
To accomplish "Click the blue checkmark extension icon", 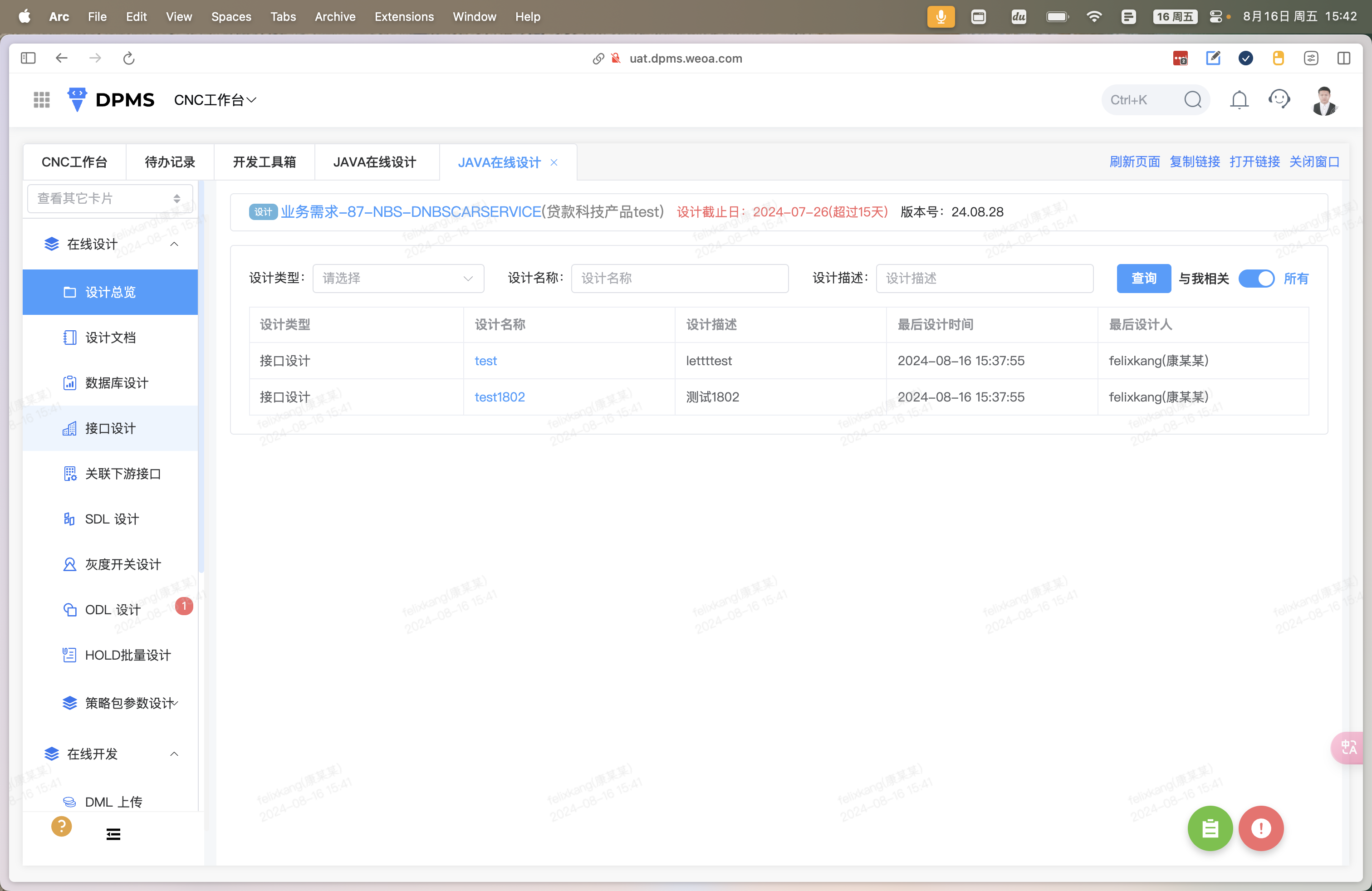I will coord(1246,58).
